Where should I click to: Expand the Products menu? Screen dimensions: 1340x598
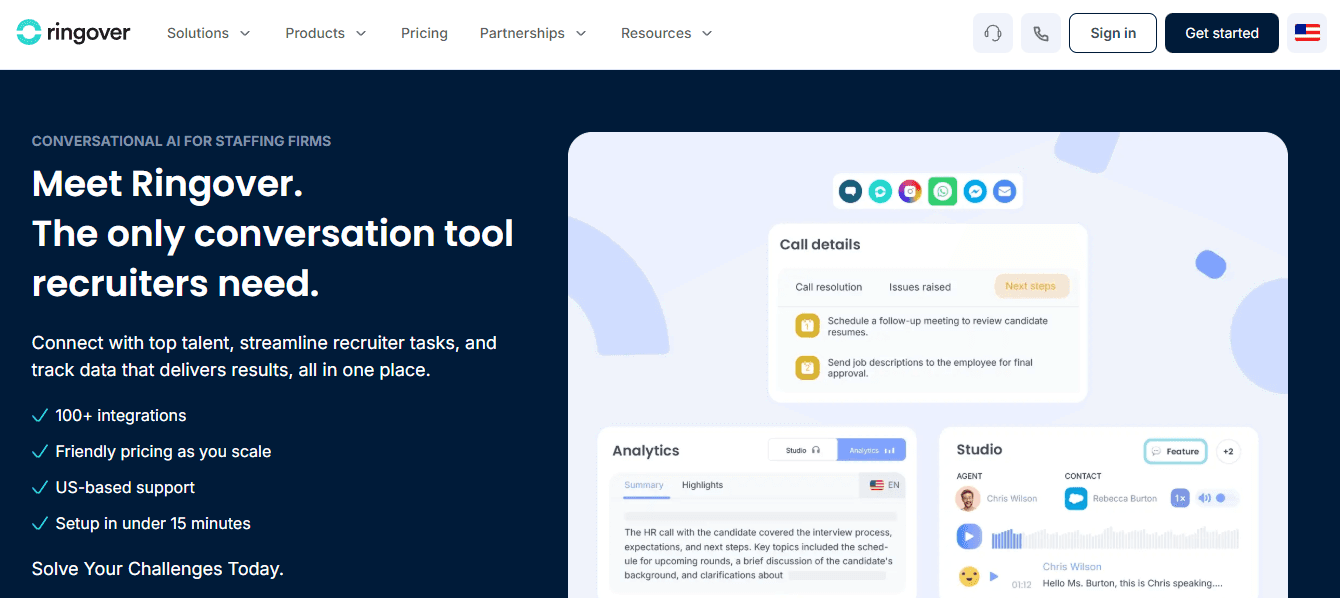326,33
